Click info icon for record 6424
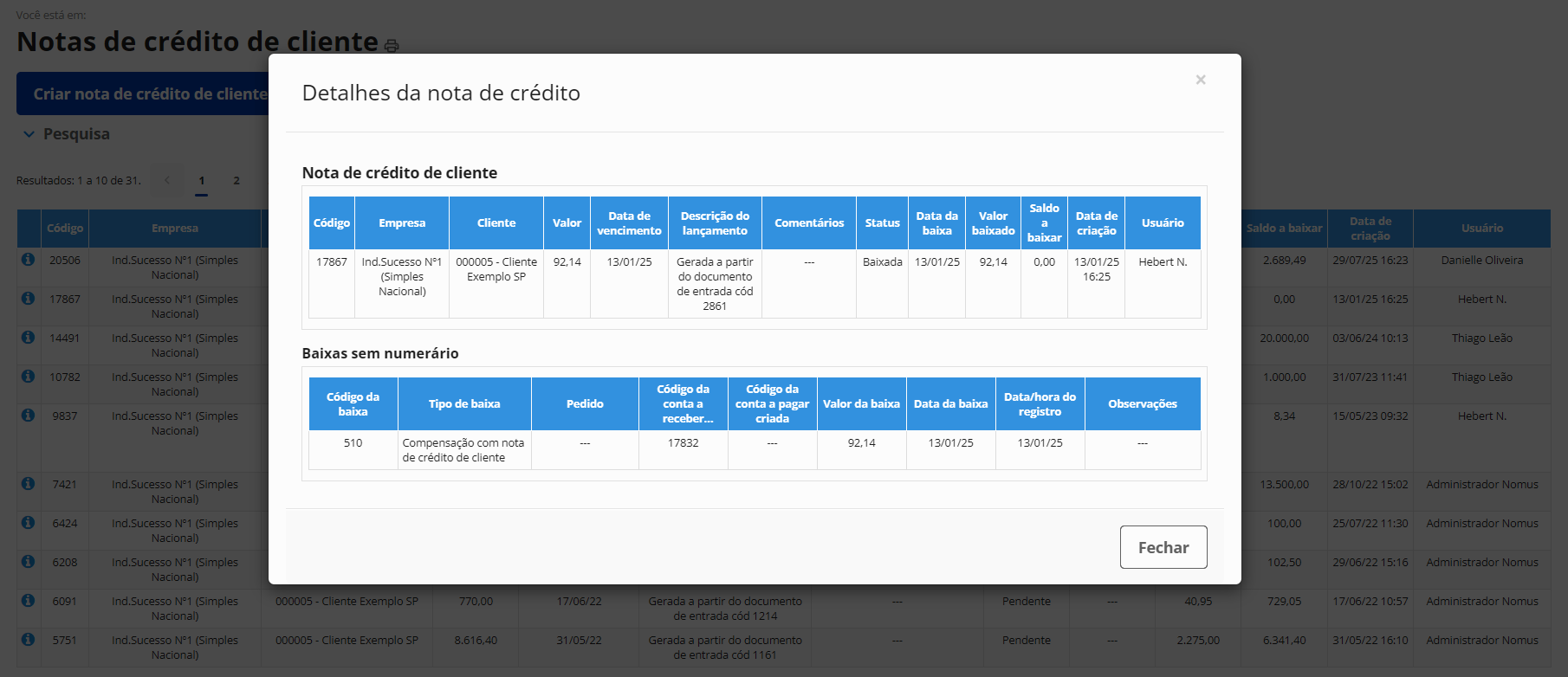Viewport: 1568px width, 677px height. 28,523
